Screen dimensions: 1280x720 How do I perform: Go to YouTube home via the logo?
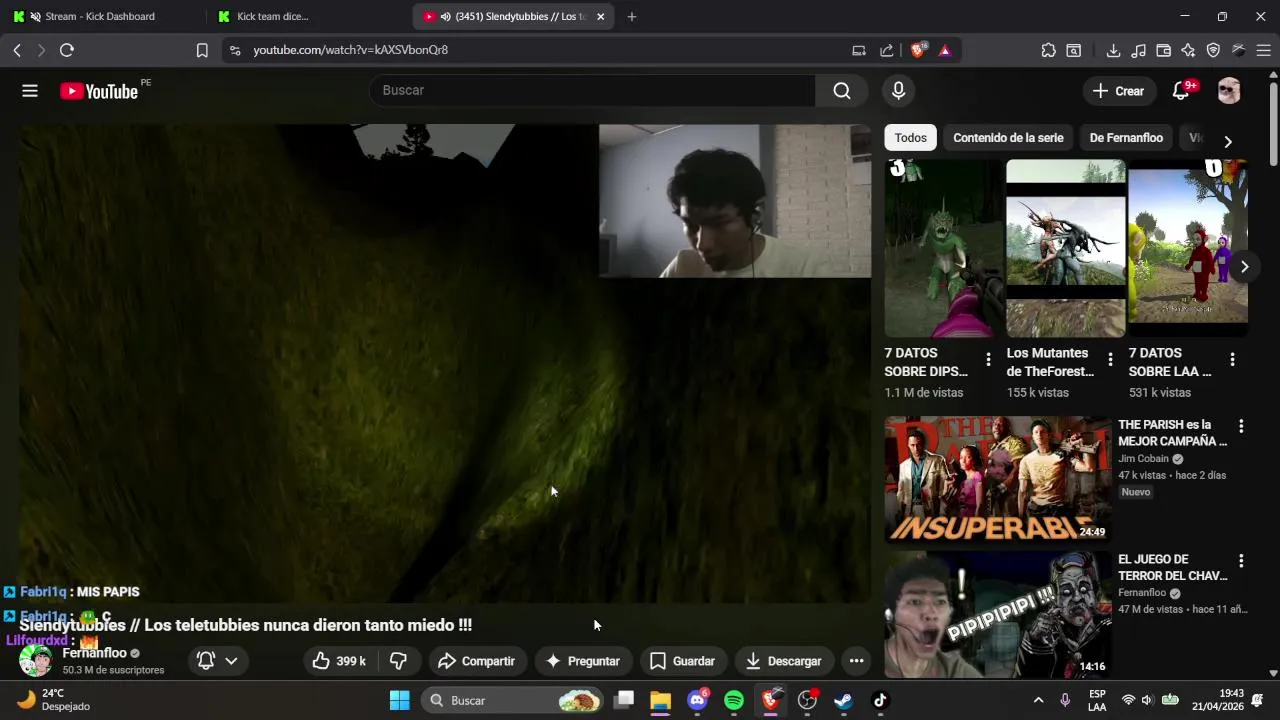click(99, 91)
